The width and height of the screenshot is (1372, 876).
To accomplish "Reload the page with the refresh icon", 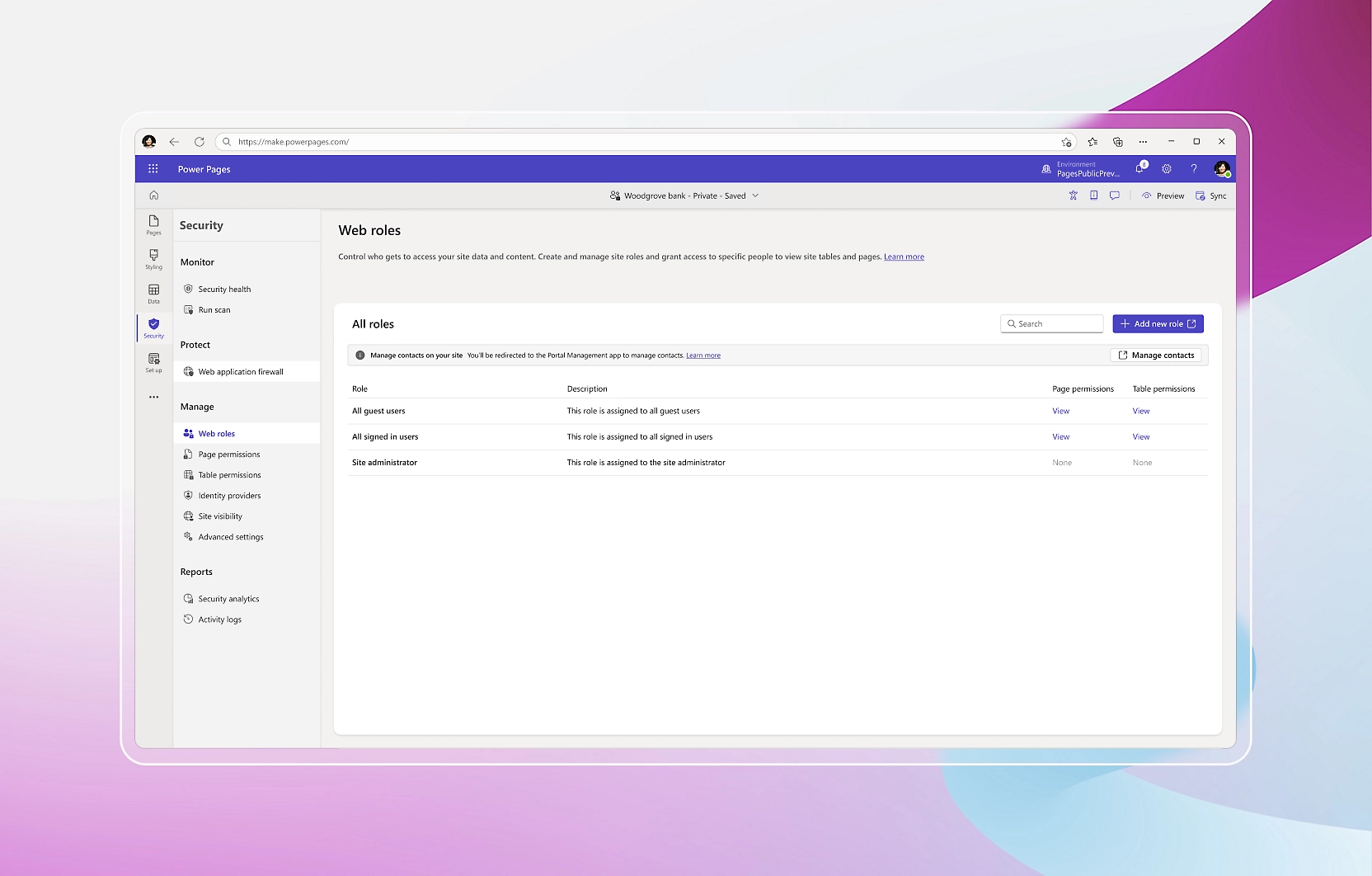I will click(200, 142).
